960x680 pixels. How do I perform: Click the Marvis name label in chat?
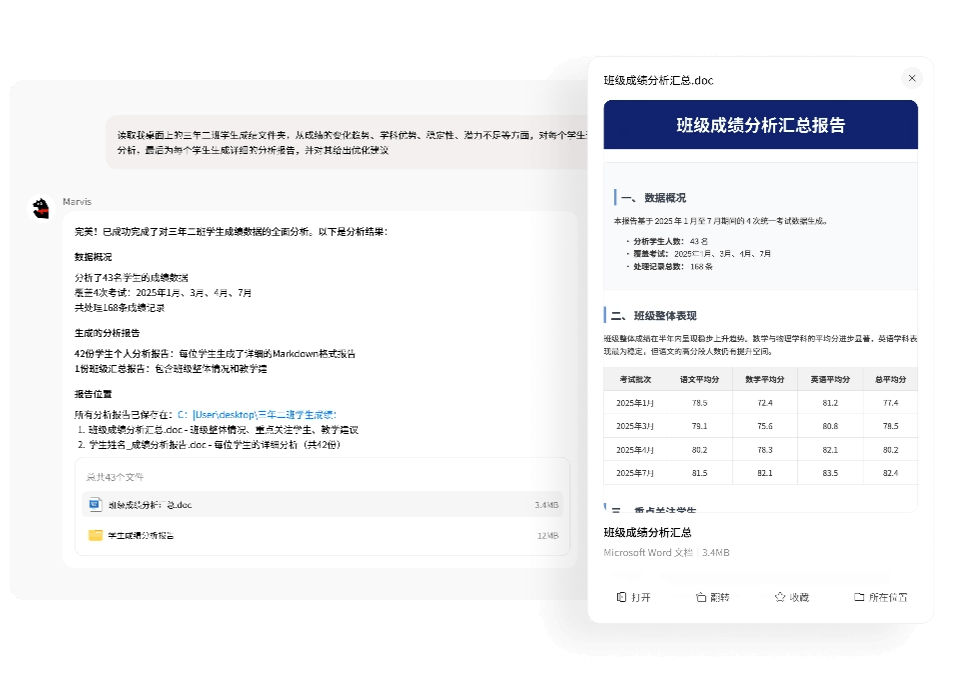(x=77, y=201)
